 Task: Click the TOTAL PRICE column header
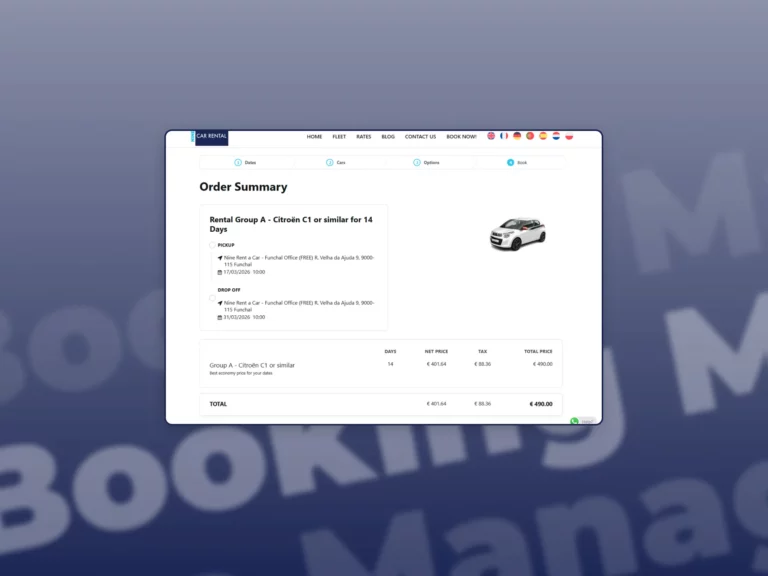538,352
